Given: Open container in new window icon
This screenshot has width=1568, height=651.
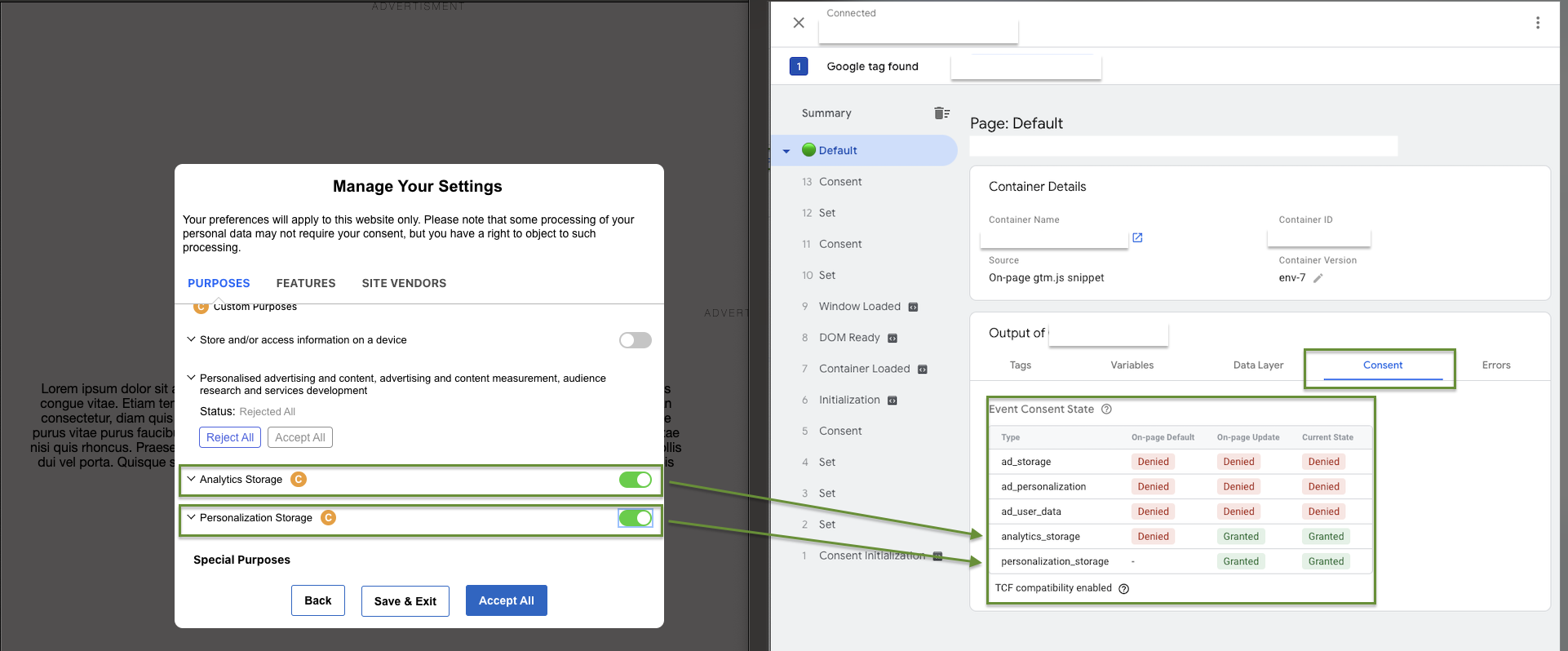Looking at the screenshot, I should pos(1137,237).
